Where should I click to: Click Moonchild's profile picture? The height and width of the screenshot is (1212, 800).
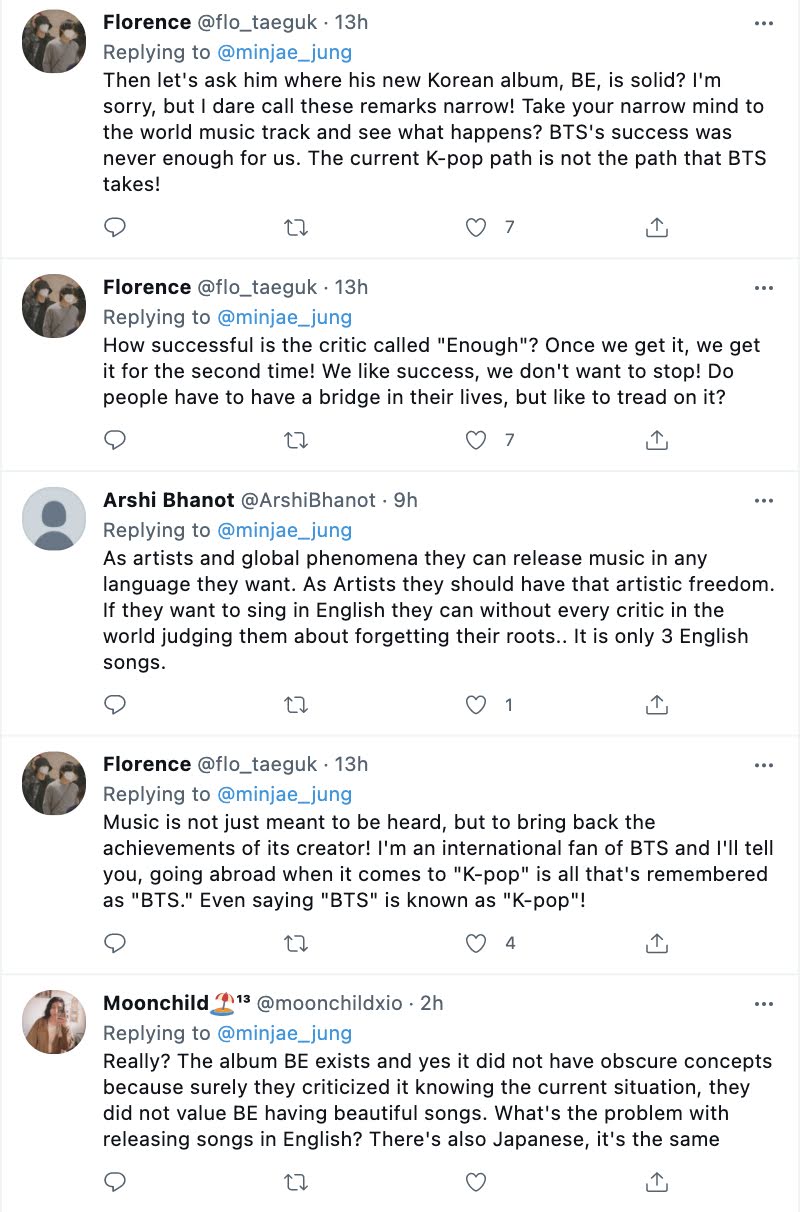[x=54, y=1022]
